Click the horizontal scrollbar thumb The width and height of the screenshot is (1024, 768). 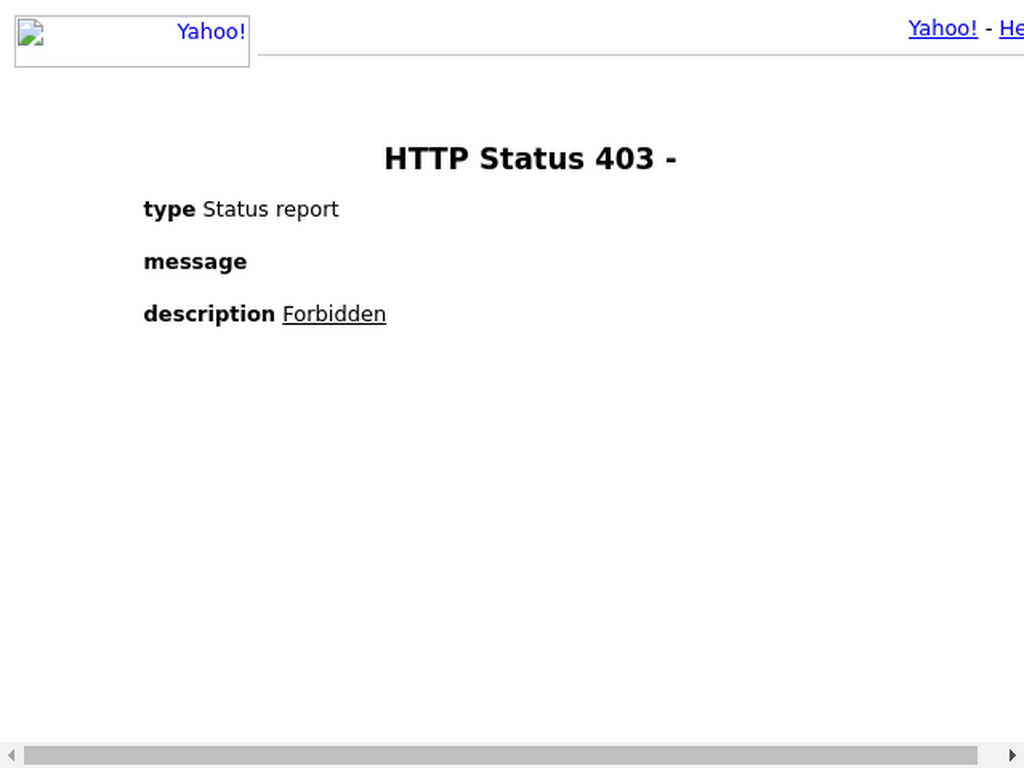(500, 755)
